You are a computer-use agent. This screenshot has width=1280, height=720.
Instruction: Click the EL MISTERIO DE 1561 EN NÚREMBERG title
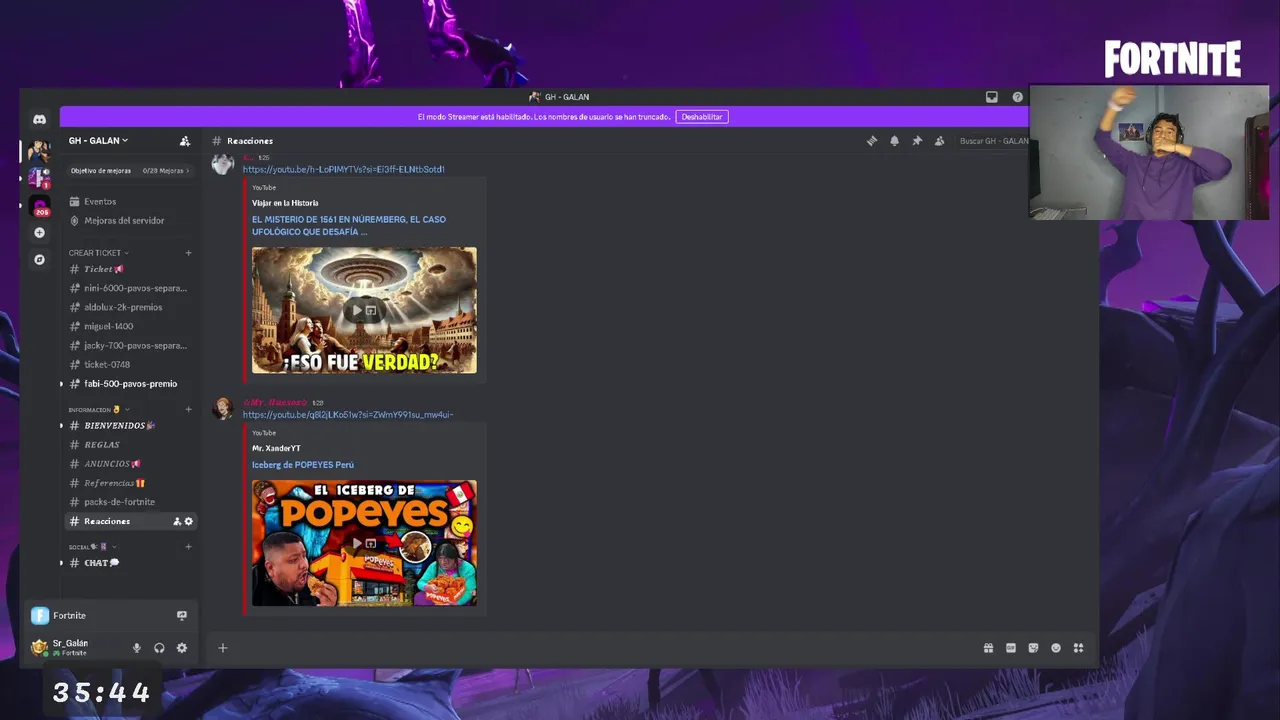click(349, 225)
